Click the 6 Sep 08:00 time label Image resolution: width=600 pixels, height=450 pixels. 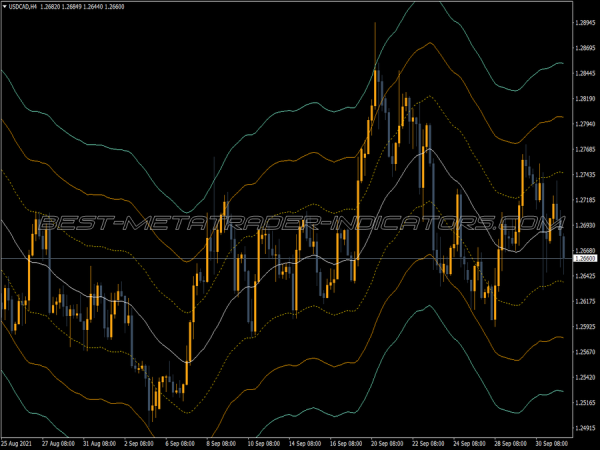point(180,443)
